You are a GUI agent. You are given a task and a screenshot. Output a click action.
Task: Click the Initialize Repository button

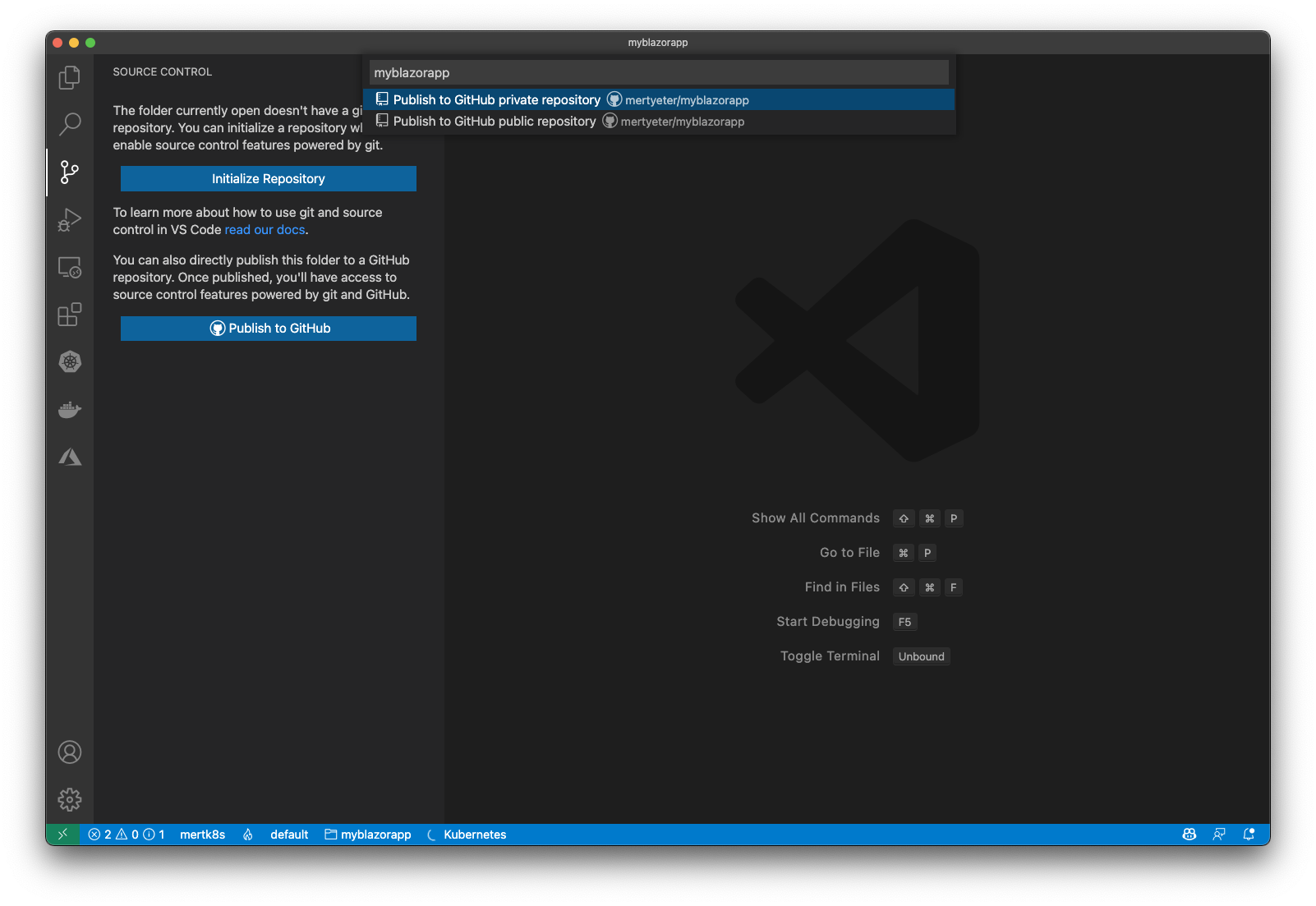point(269,179)
